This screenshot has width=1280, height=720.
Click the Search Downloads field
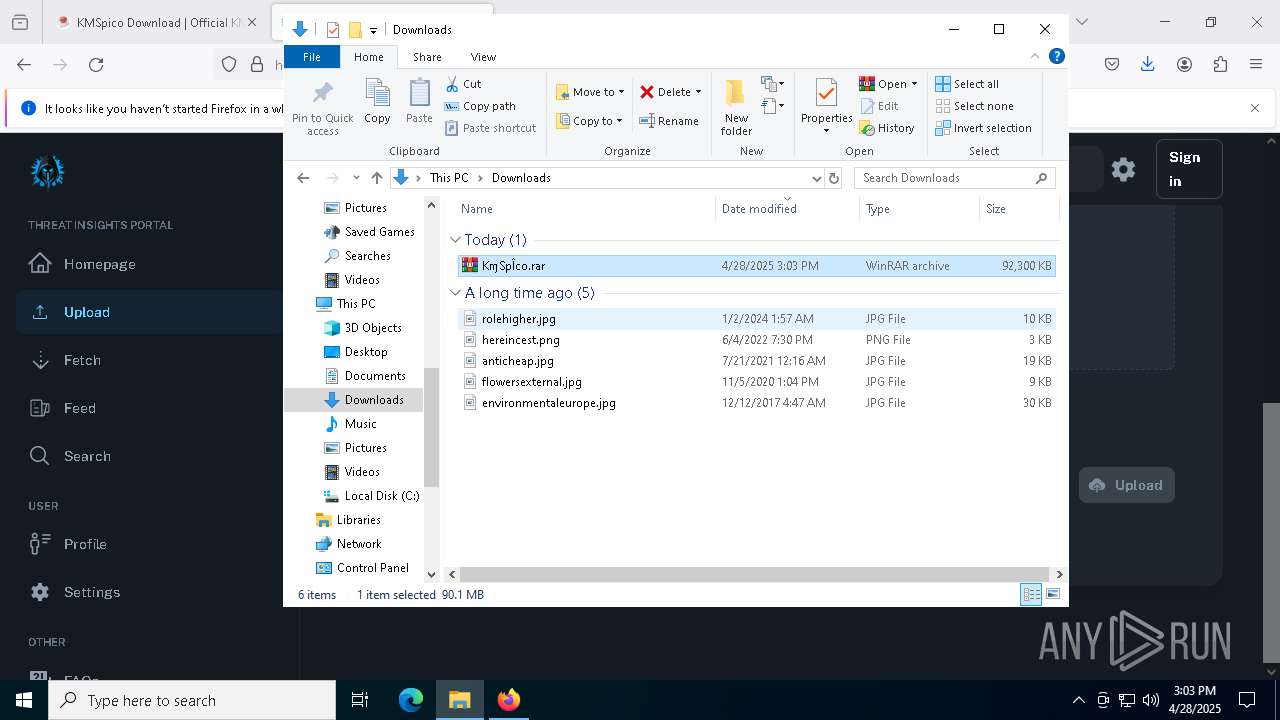click(x=955, y=178)
